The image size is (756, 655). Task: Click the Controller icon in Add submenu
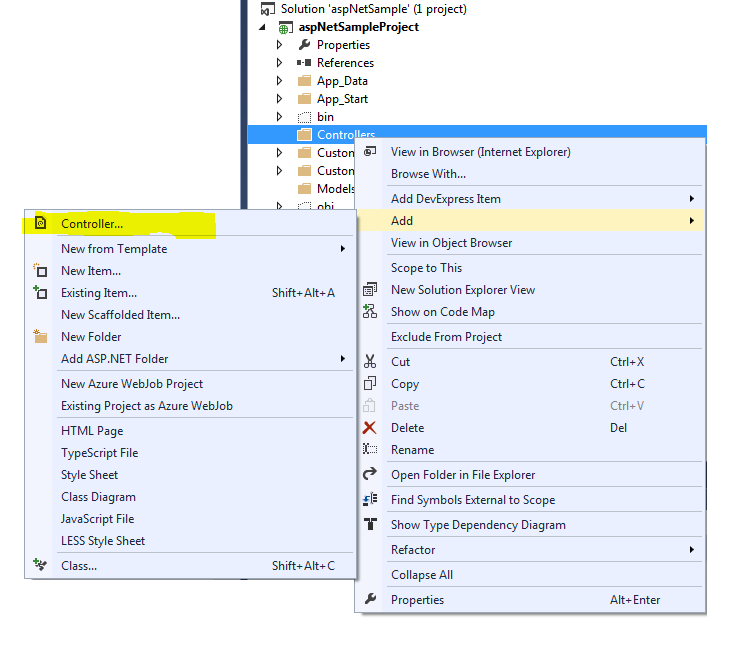click(40, 223)
